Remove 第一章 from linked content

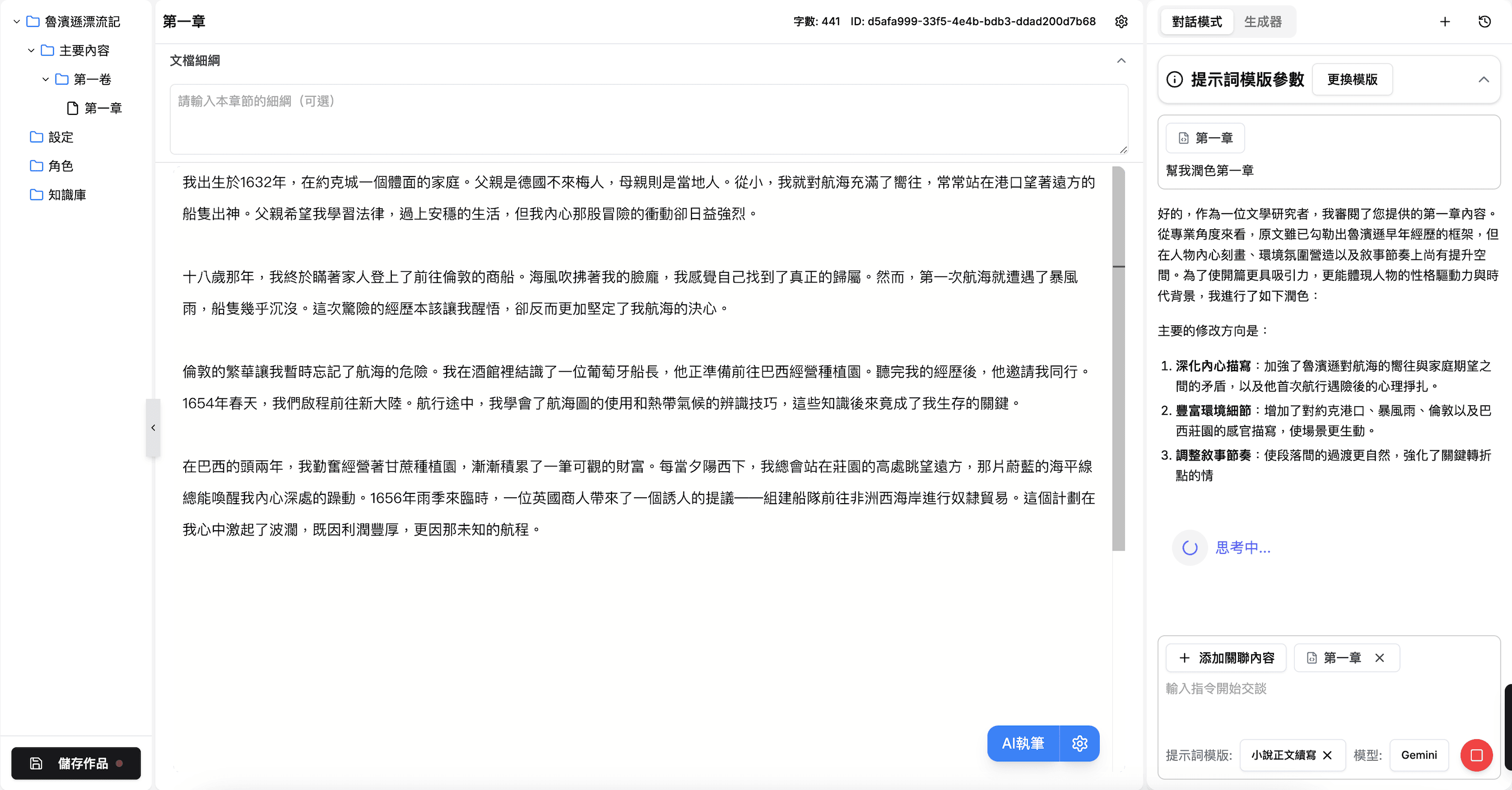coord(1379,658)
